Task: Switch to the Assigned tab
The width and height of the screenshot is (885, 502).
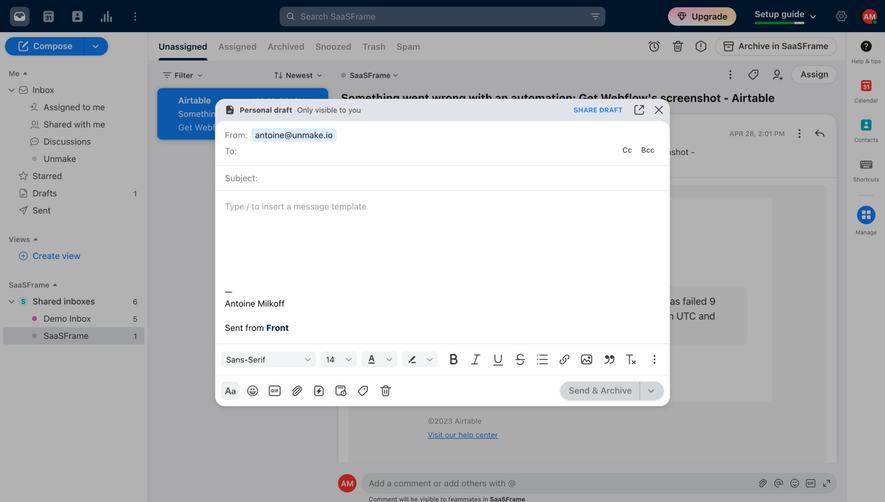Action: click(237, 47)
